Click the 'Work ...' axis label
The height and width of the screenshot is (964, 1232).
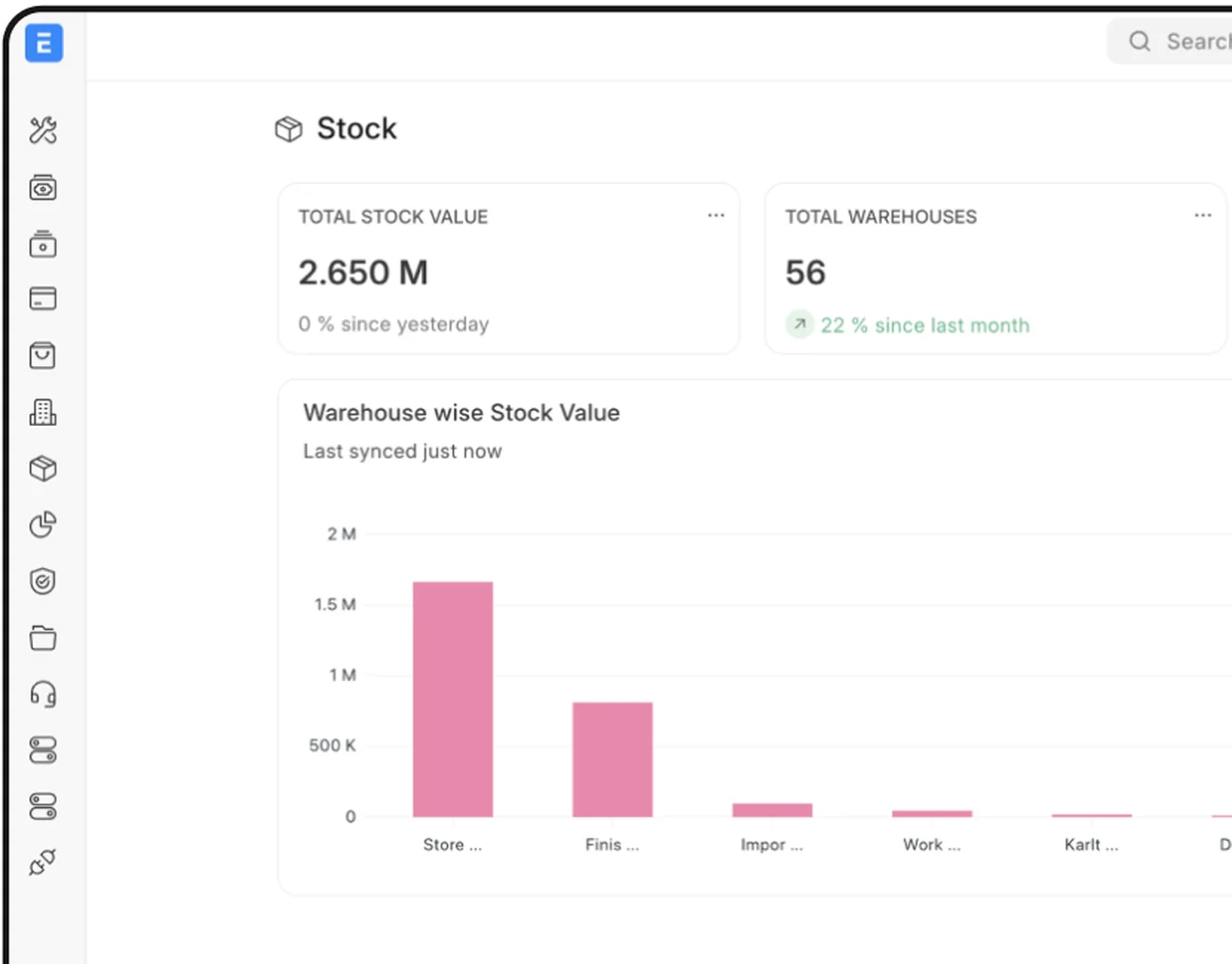point(932,845)
